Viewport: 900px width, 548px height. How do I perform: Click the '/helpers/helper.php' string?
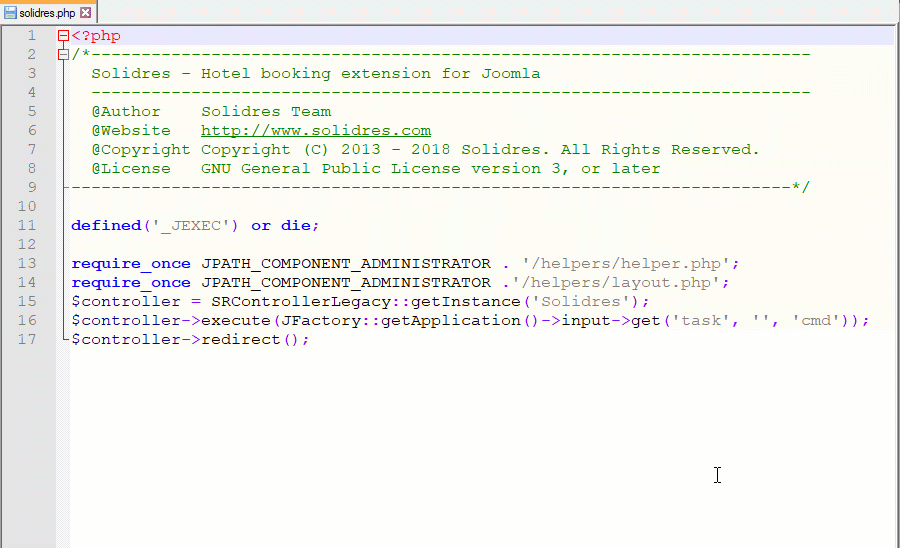click(626, 263)
